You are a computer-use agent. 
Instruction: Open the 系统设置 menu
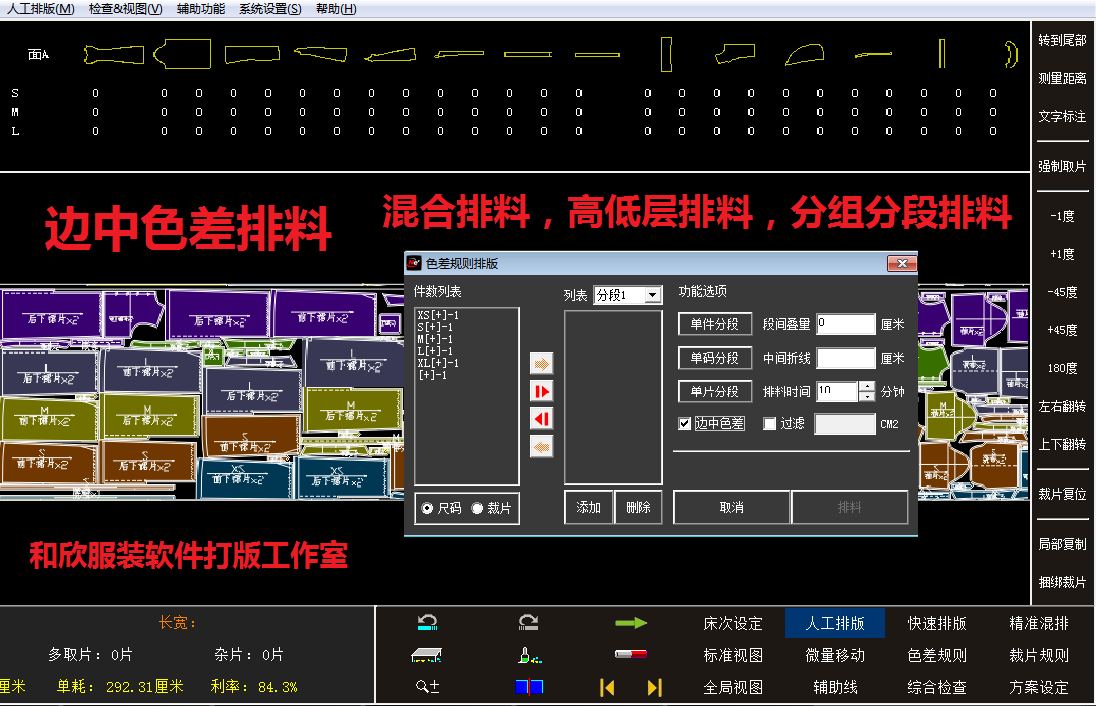click(x=268, y=8)
